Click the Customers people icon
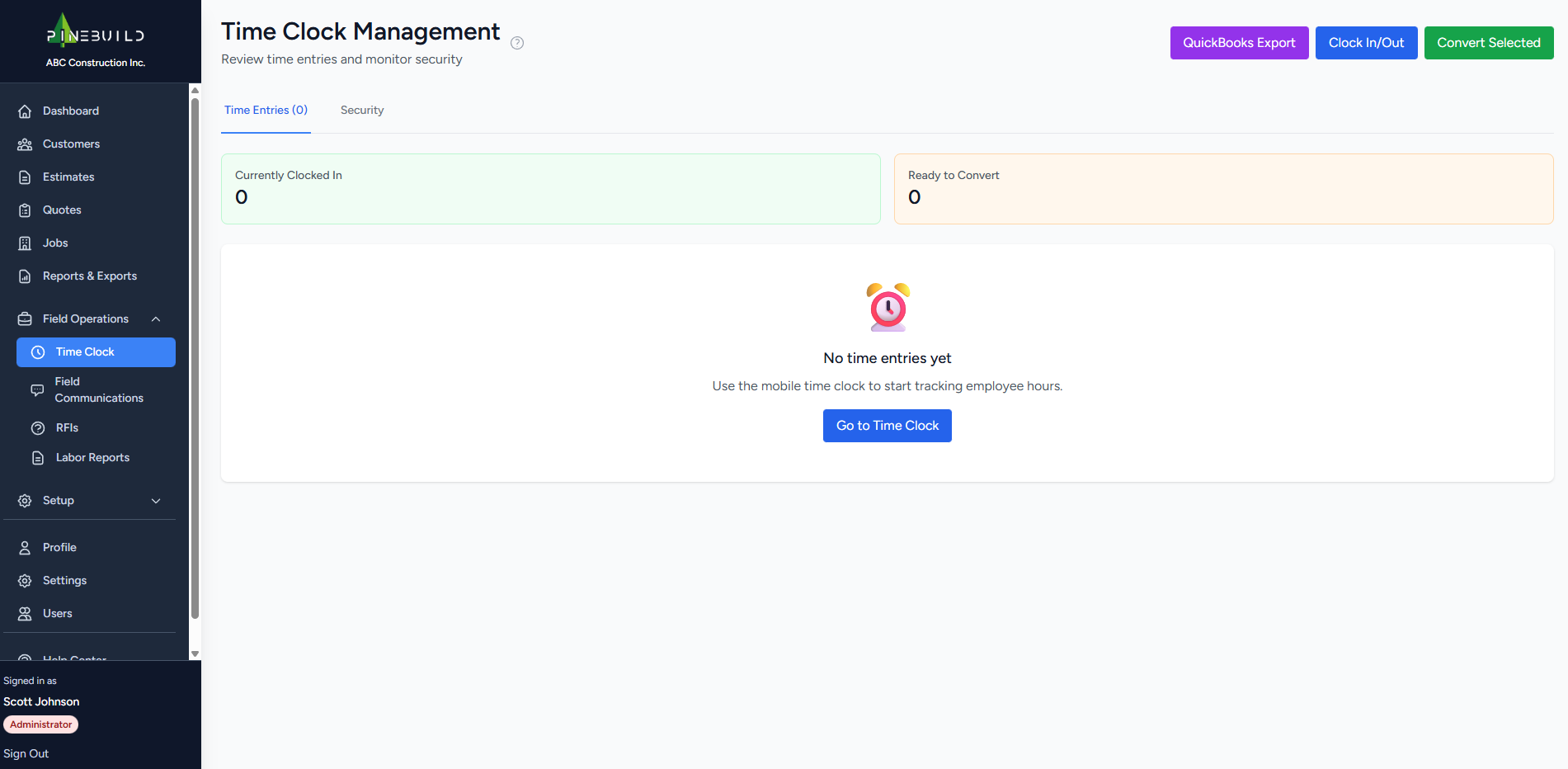 point(25,144)
